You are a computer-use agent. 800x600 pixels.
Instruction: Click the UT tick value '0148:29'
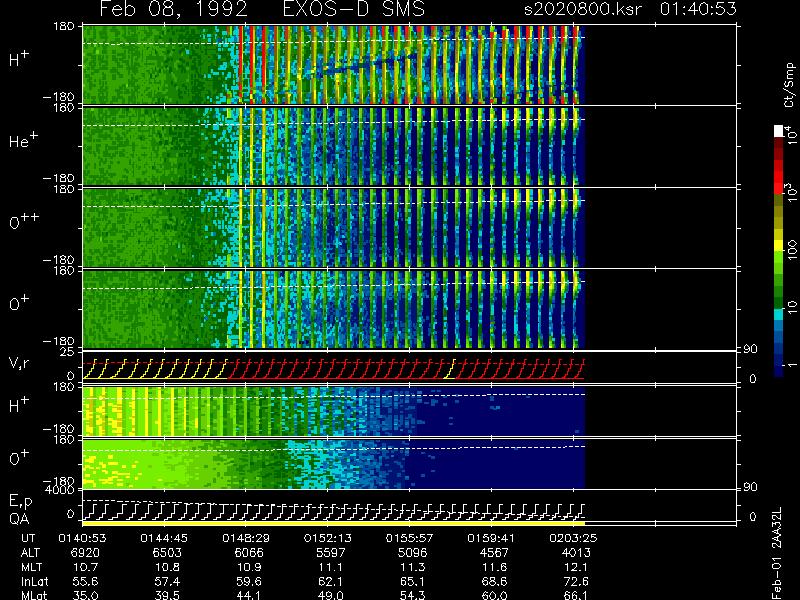[246, 538]
